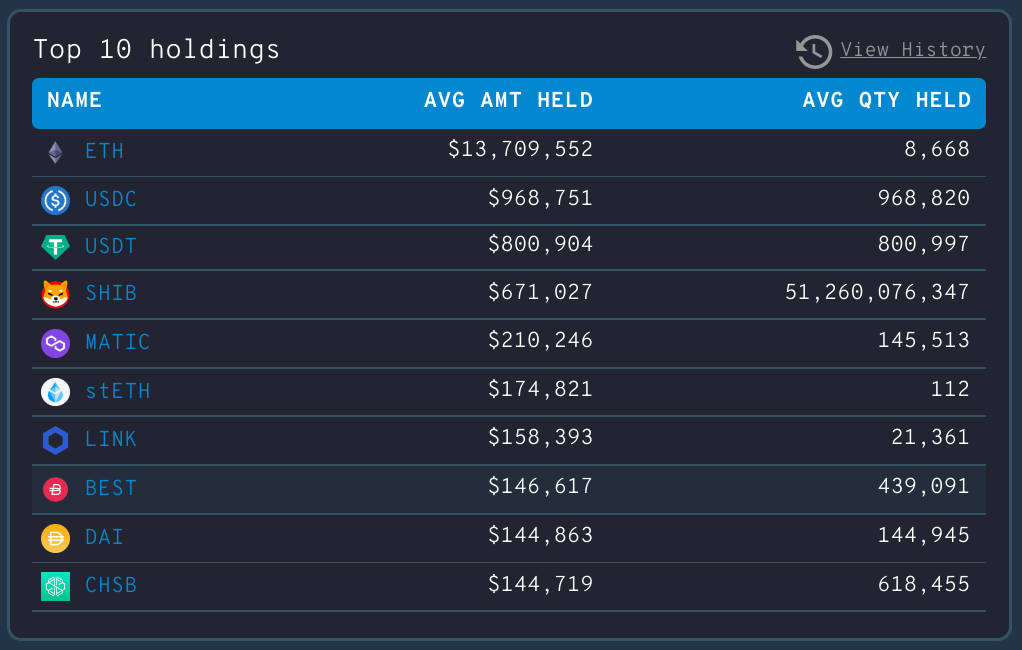
Task: Click the purple MATIC icon
Action: (55, 343)
